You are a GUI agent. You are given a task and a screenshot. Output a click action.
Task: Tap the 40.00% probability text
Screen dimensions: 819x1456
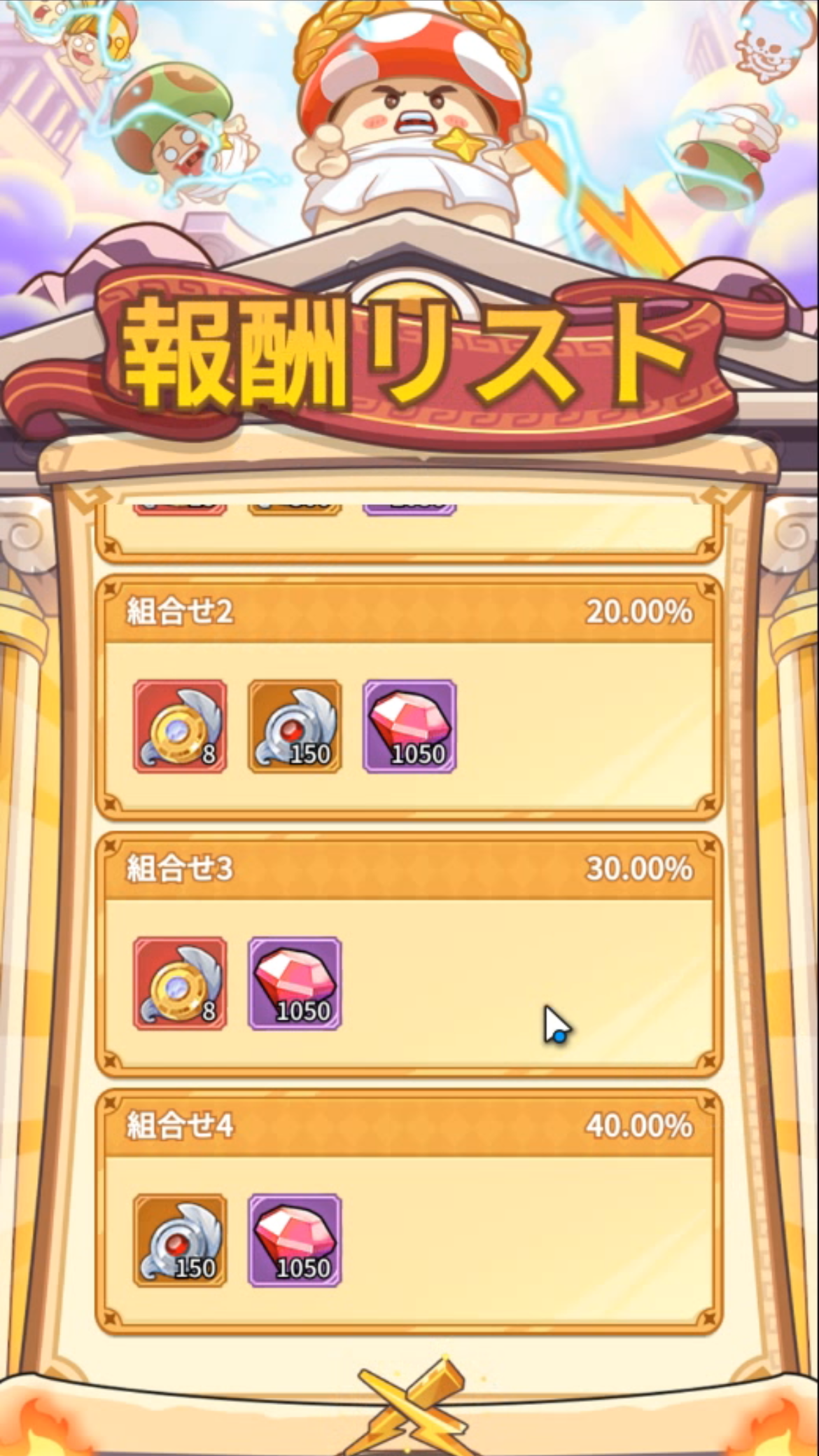point(639,1125)
